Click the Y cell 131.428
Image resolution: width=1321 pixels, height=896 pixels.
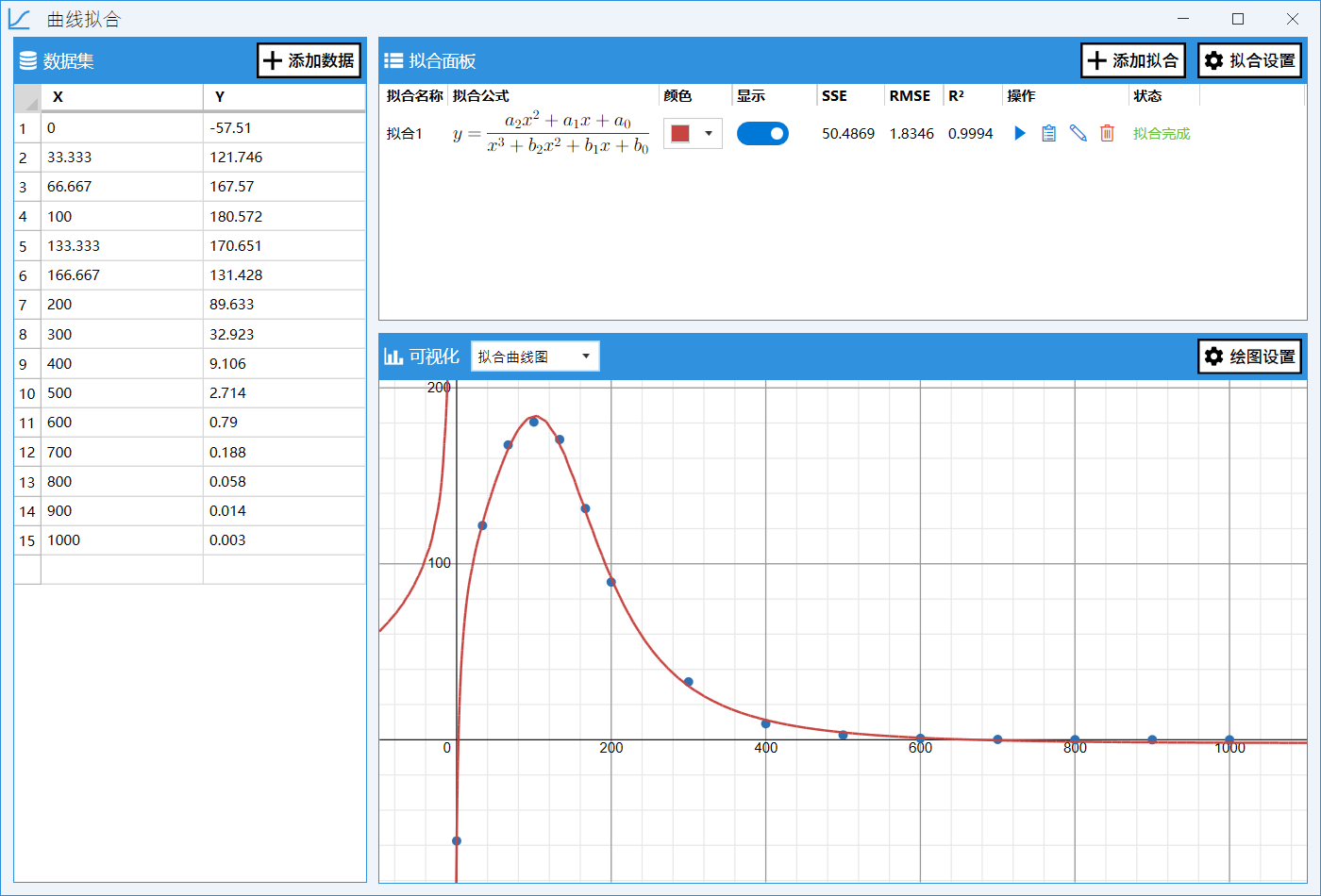(x=284, y=275)
